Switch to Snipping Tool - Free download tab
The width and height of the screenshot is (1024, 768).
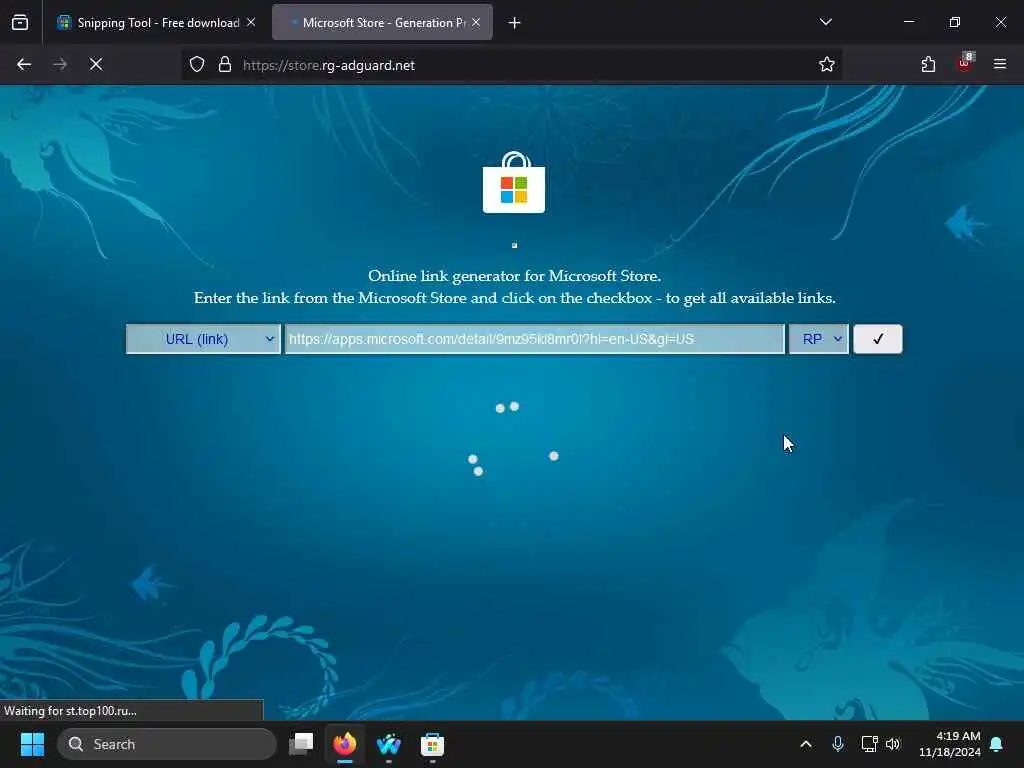pyautogui.click(x=157, y=23)
